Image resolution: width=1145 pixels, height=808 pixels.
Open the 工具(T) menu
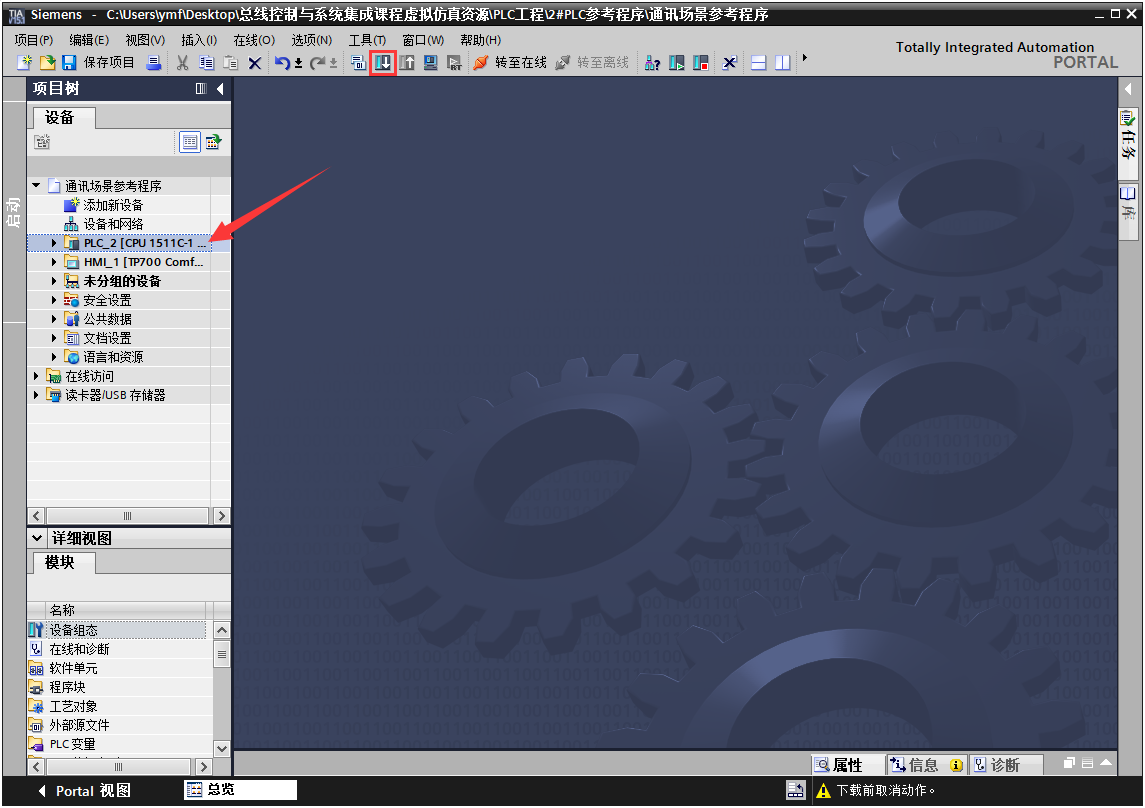tap(367, 40)
